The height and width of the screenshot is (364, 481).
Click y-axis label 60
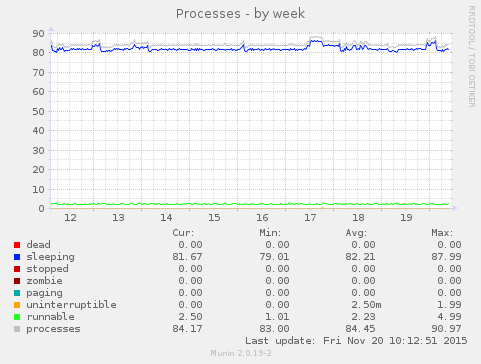(x=38, y=92)
